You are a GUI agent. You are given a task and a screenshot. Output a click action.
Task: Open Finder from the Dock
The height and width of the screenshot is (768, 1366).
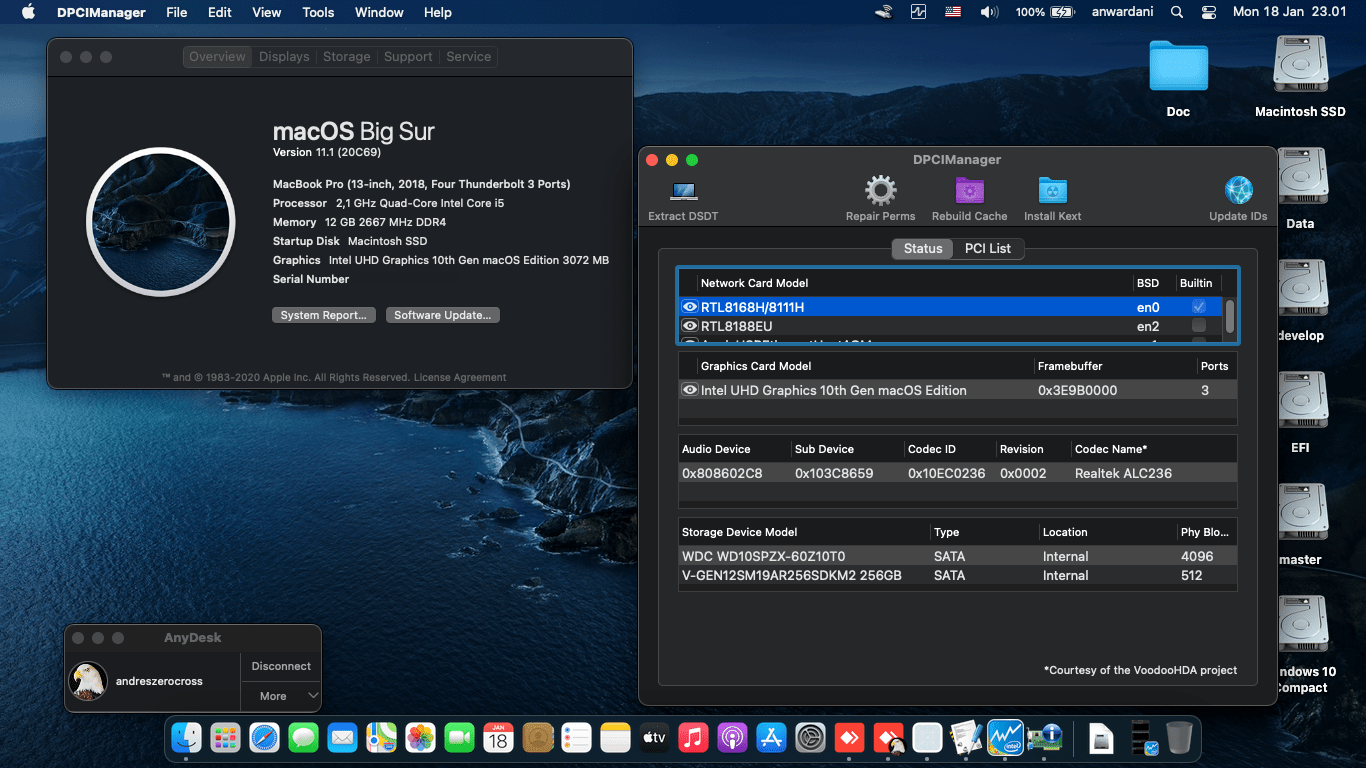[x=186, y=738]
